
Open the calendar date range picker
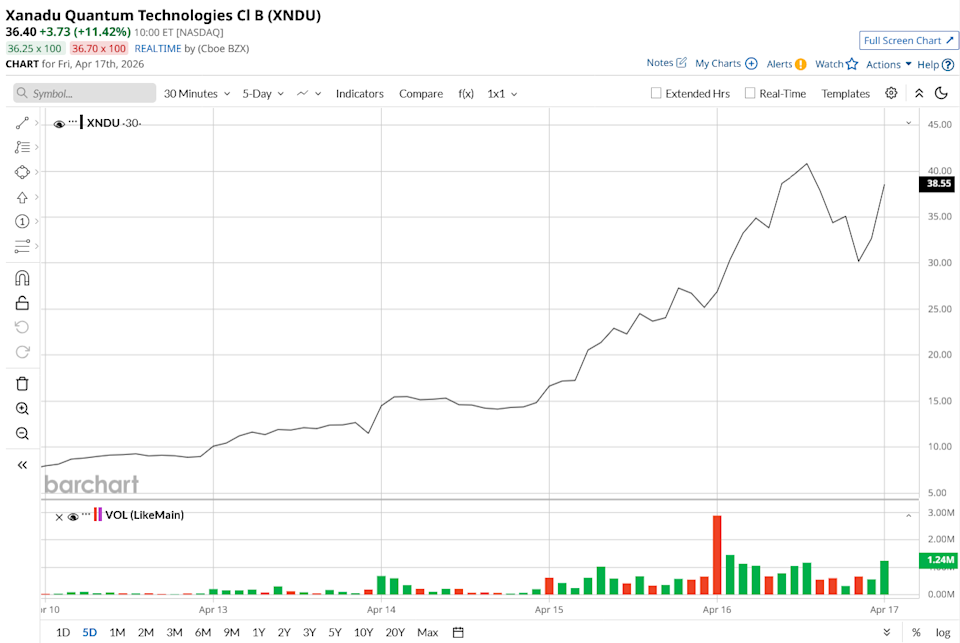pyautogui.click(x=458, y=632)
